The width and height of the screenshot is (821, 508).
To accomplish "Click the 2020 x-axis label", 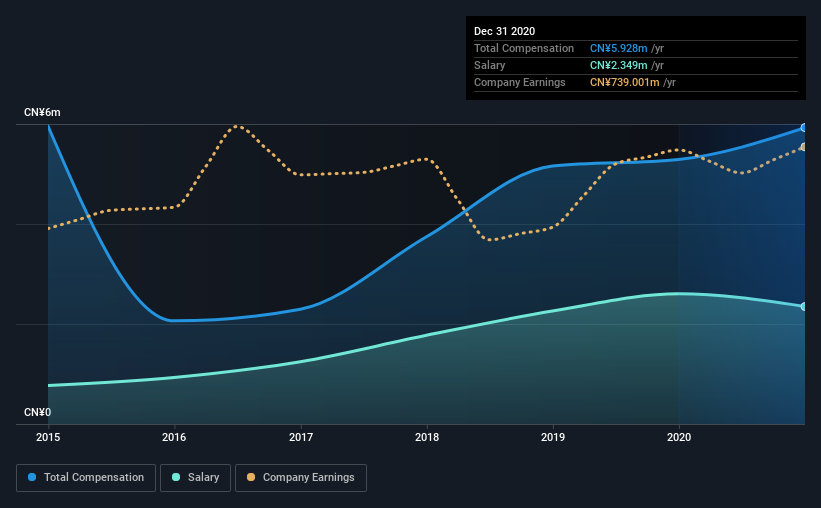I will 679,437.
